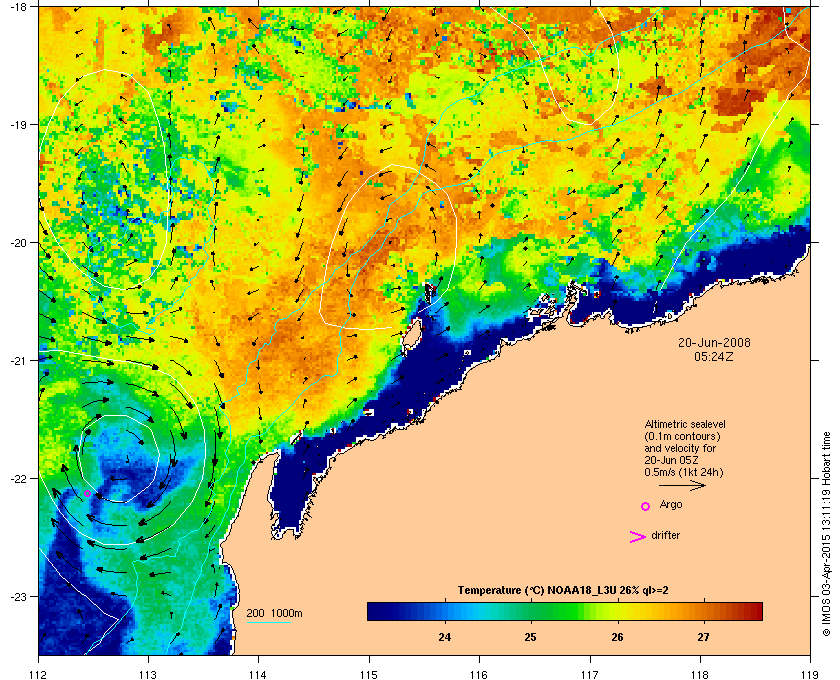Click the '0.5m/s (1kt 24h)' scale text
The image size is (840, 680).
point(684,473)
